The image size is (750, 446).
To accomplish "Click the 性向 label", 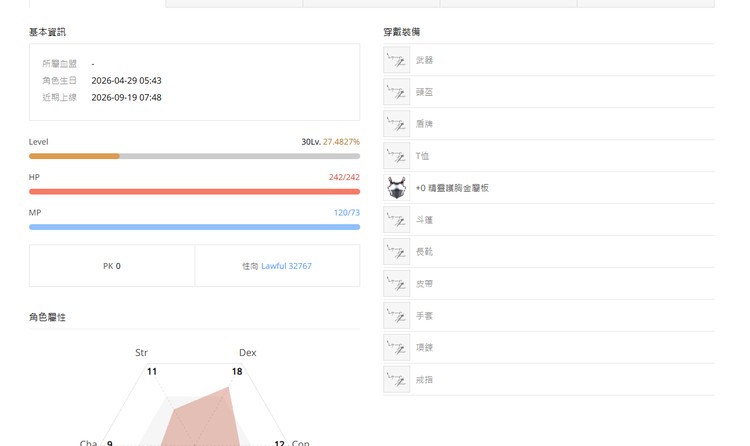I will pos(250,266).
